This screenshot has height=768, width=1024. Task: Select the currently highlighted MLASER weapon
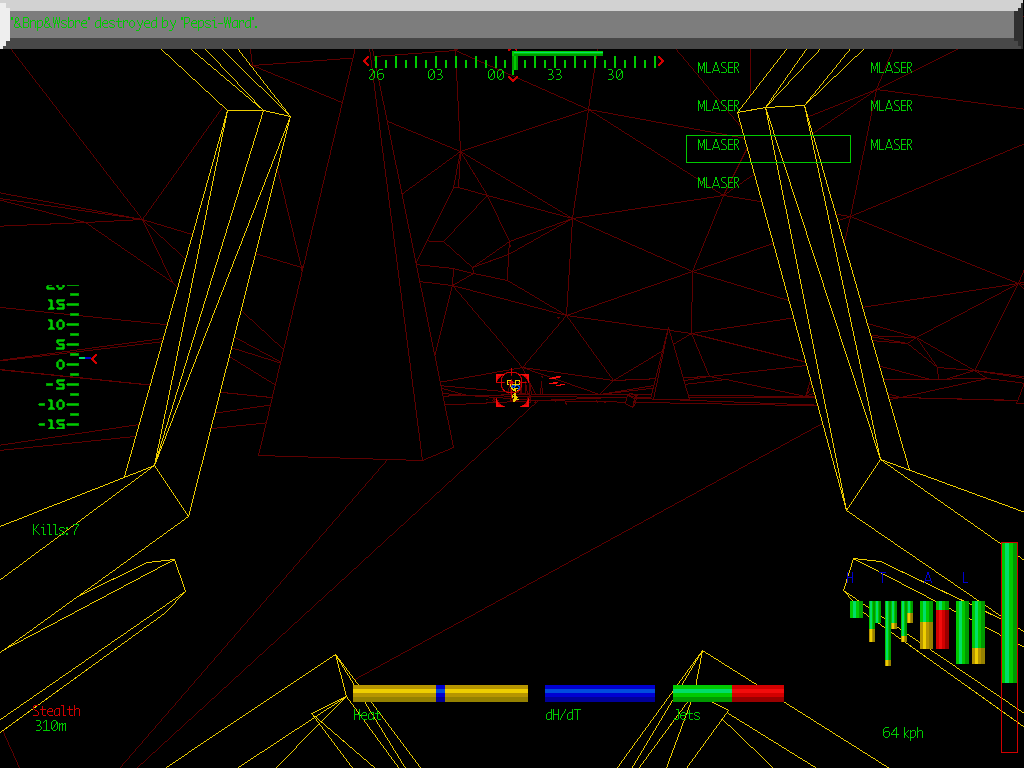tap(718, 145)
